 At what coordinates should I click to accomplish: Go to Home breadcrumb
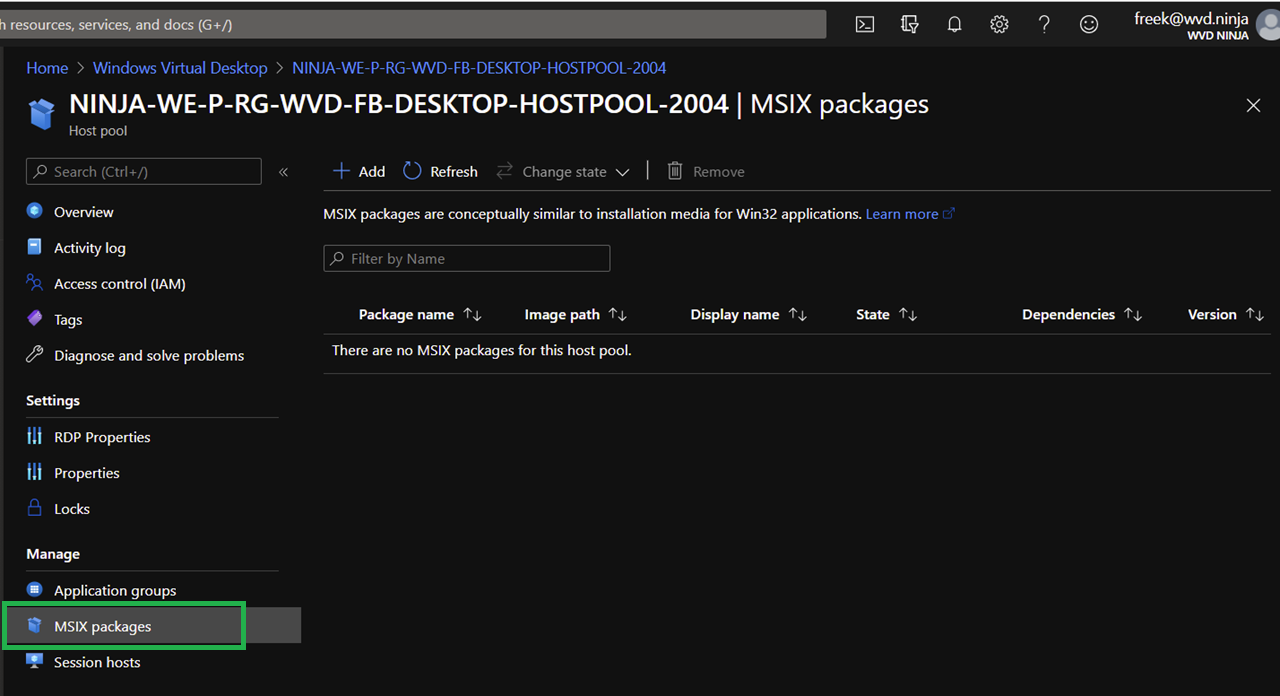(47, 68)
